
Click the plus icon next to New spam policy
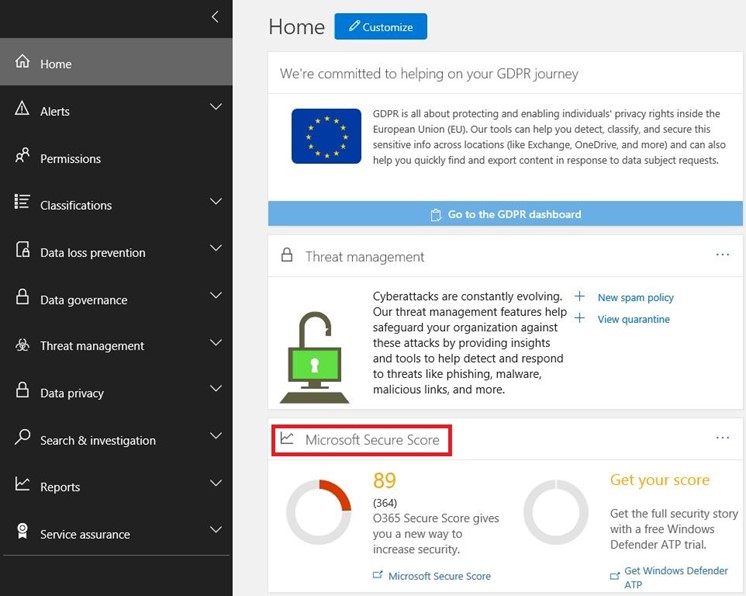pyautogui.click(x=579, y=296)
